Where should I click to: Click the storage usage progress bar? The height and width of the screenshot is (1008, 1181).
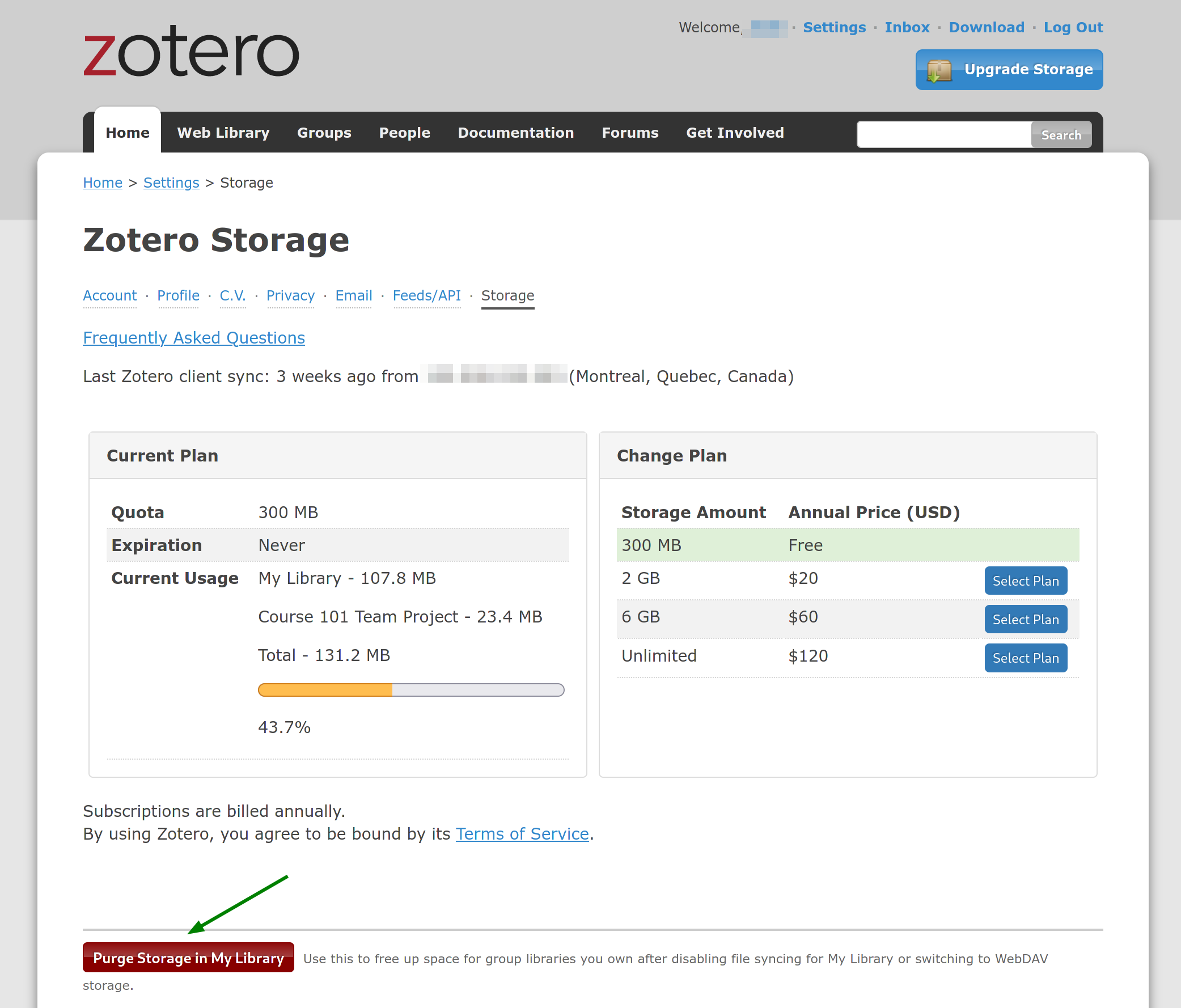tap(411, 690)
